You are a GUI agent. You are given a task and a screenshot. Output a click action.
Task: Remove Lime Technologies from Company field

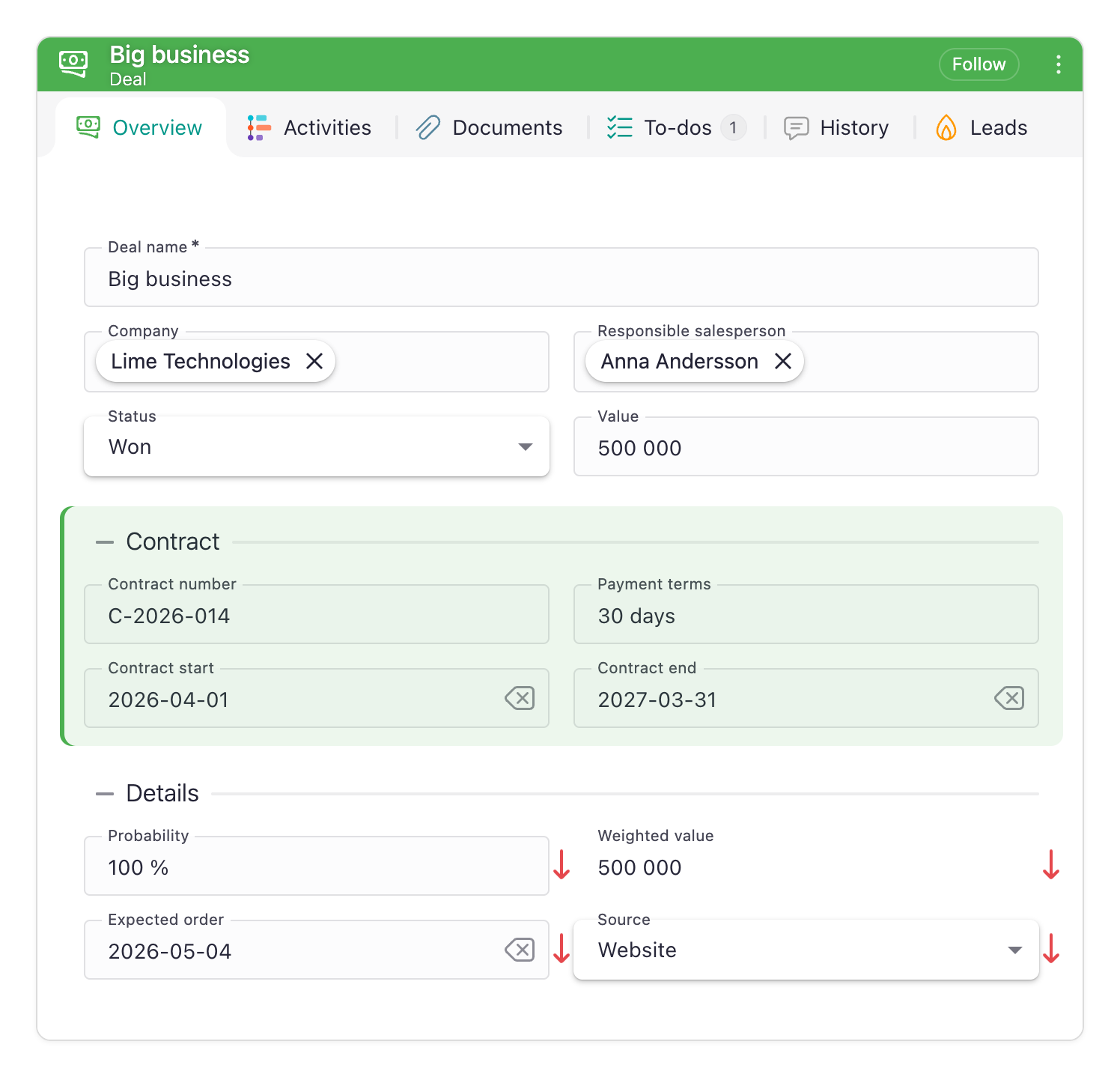(314, 362)
